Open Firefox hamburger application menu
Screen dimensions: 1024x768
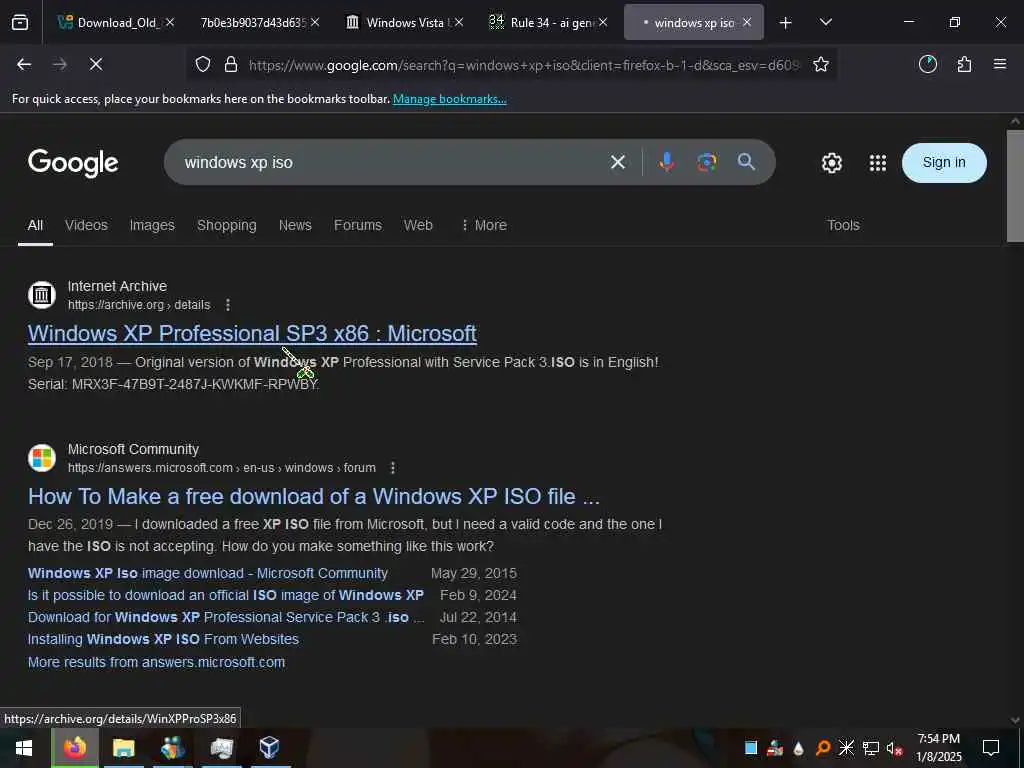pos(1000,64)
